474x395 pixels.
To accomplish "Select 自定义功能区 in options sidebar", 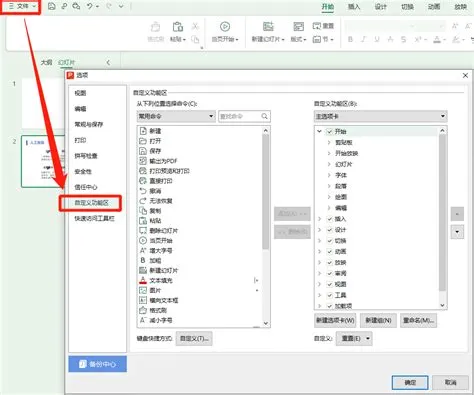I will (91, 203).
